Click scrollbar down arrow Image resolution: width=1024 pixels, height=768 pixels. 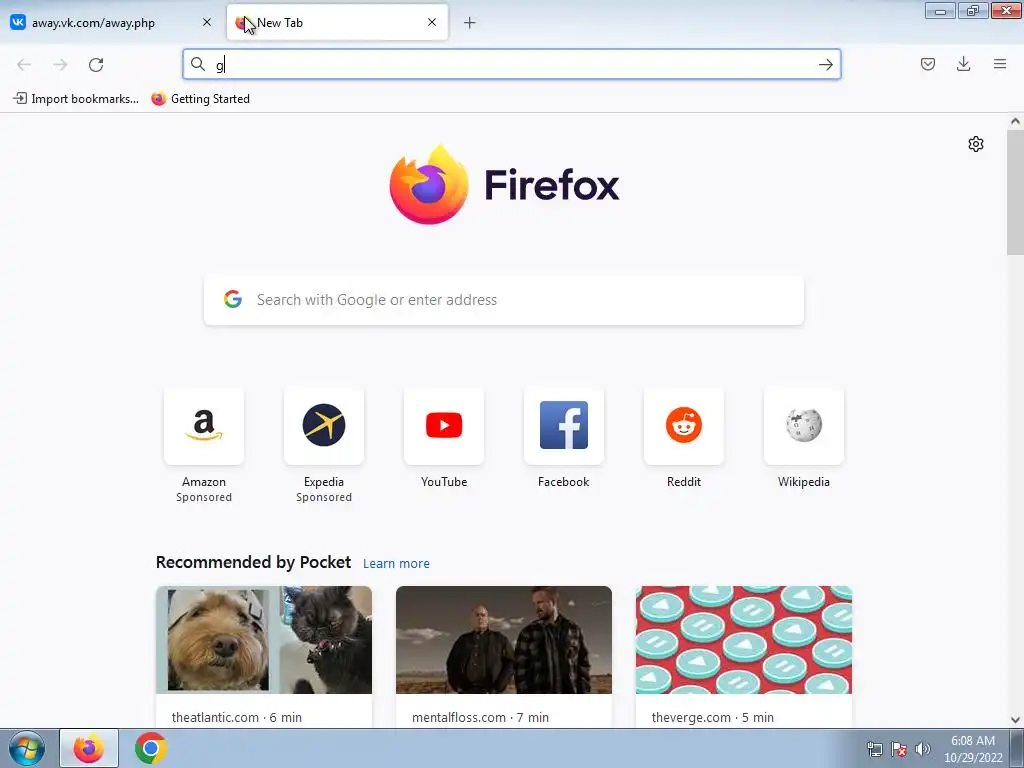tap(1015, 720)
